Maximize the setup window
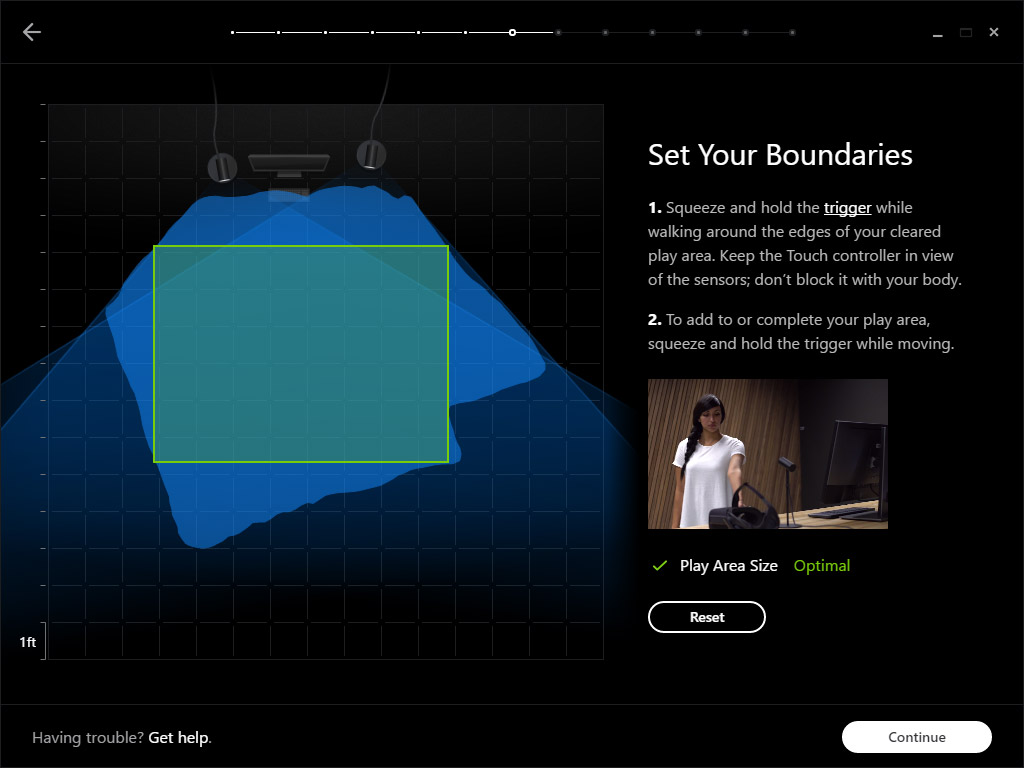1024x768 pixels. click(966, 32)
